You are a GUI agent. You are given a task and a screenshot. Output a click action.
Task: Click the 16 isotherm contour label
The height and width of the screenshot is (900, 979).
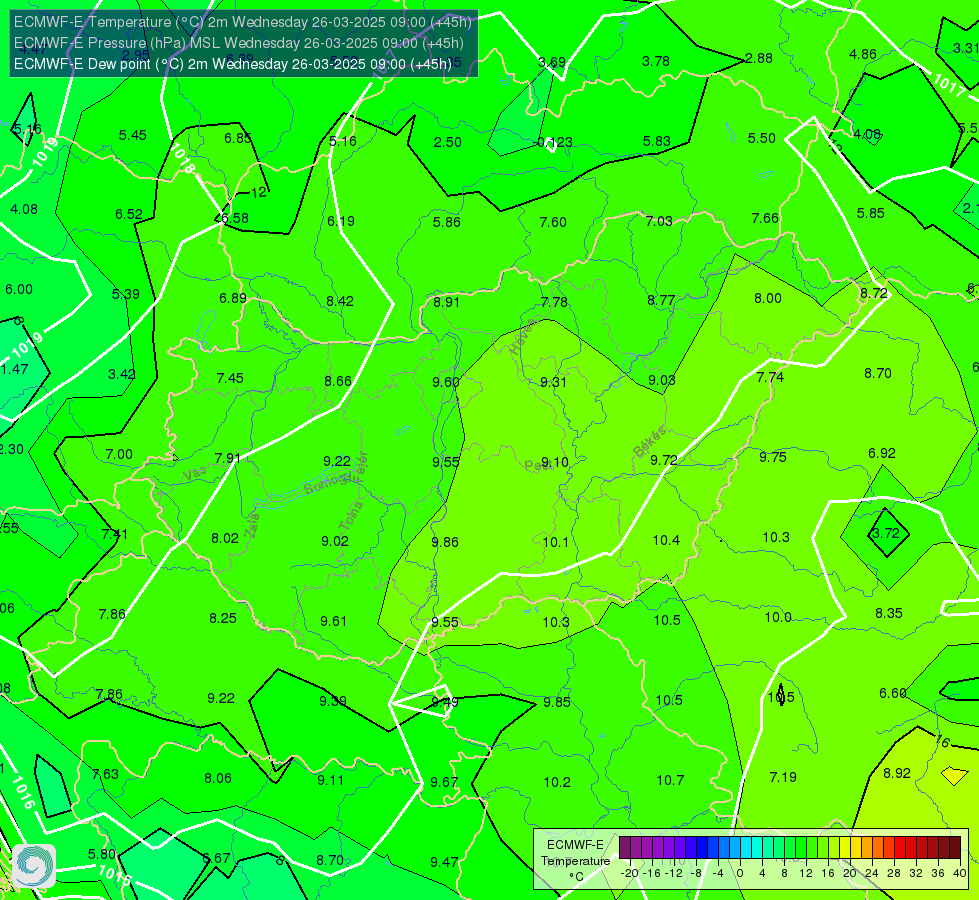(x=942, y=741)
